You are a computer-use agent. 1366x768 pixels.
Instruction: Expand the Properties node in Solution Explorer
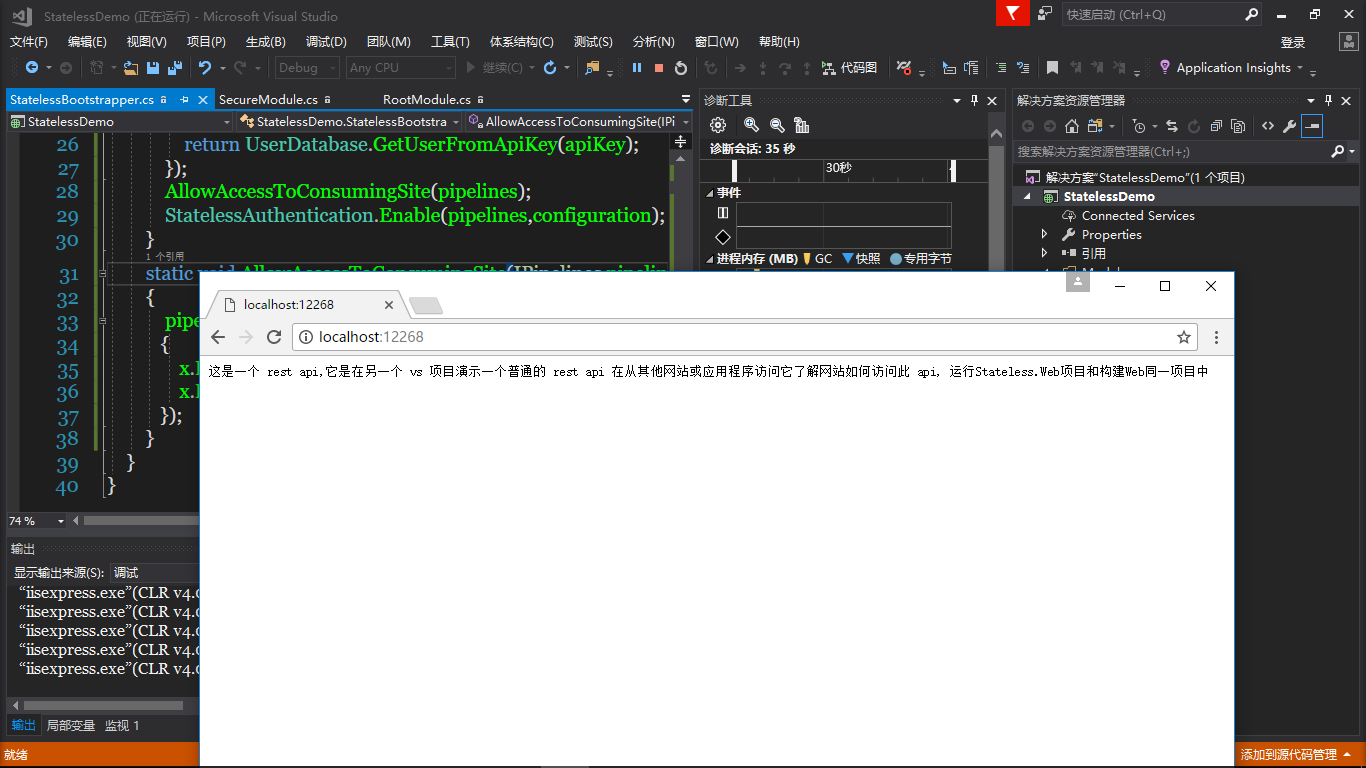tap(1045, 235)
